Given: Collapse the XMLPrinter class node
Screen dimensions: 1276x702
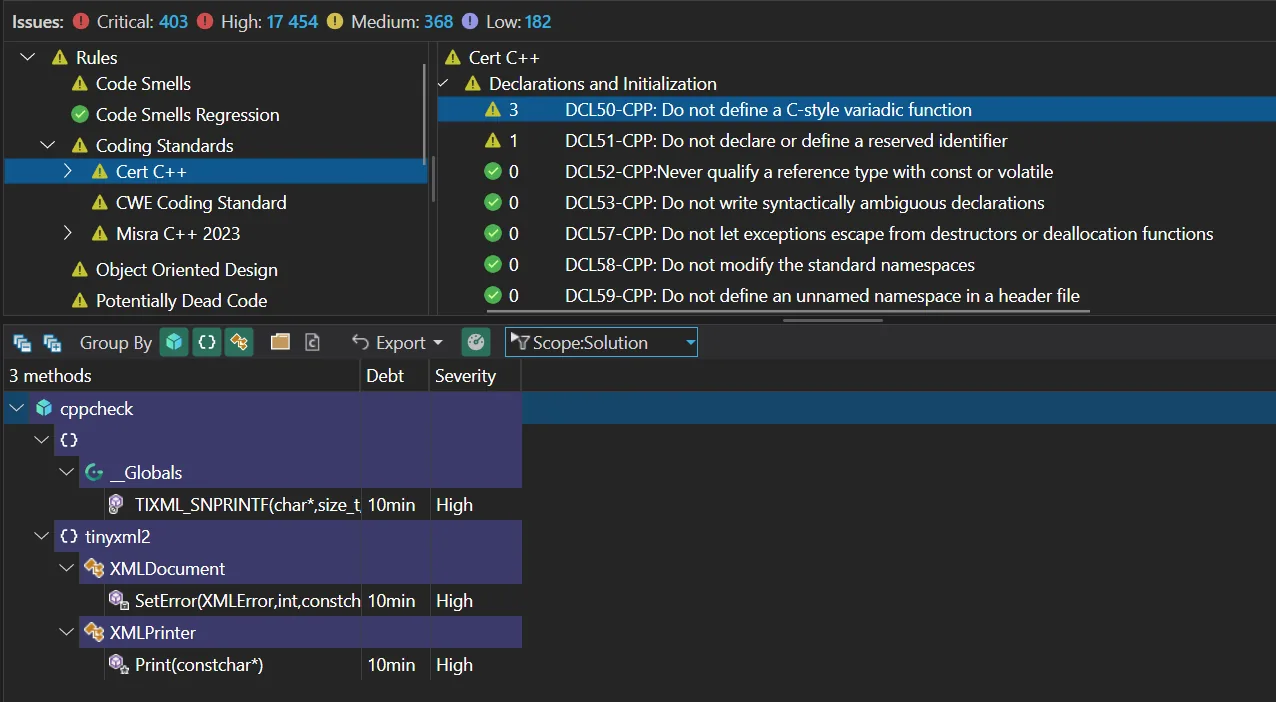Looking at the screenshot, I should point(66,632).
